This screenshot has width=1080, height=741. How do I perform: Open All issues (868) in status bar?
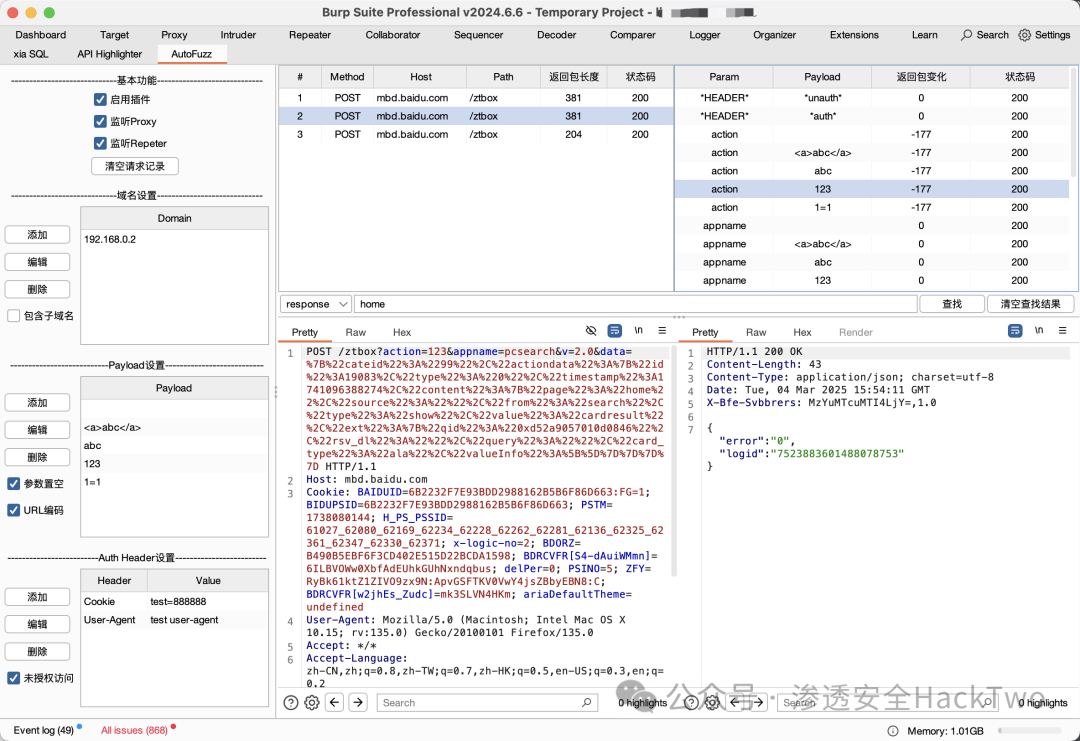click(134, 730)
